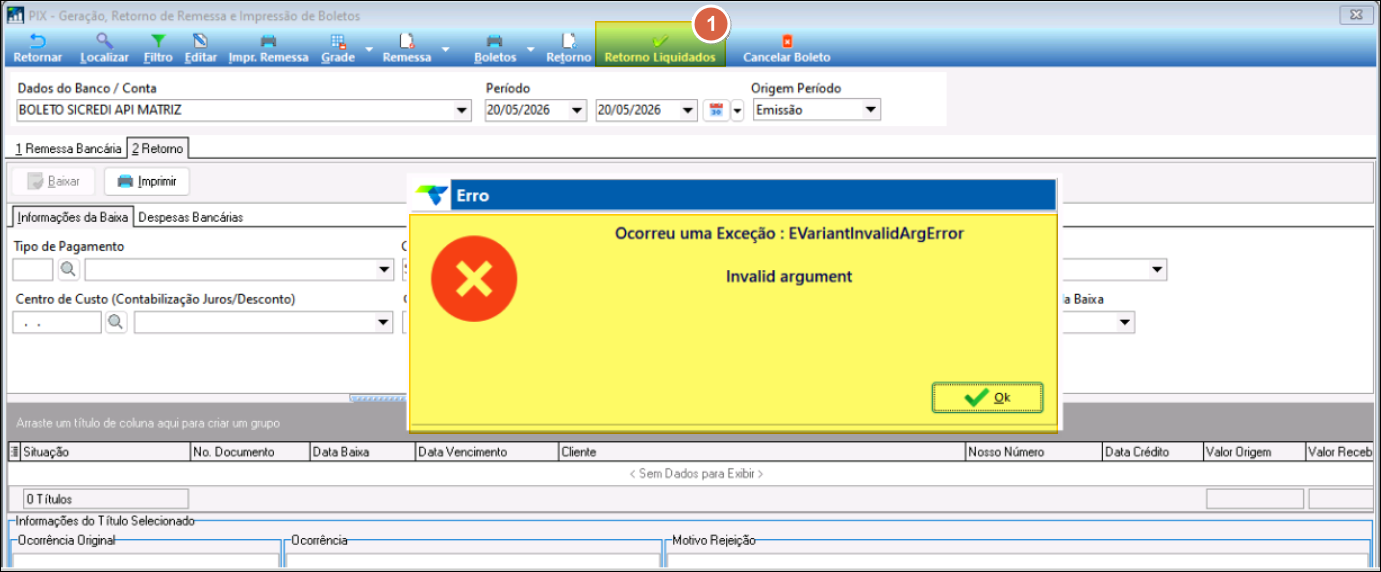This screenshot has height=572, width=1381.
Task: Switch to 1 Remessa Bancária tab
Action: [68, 148]
